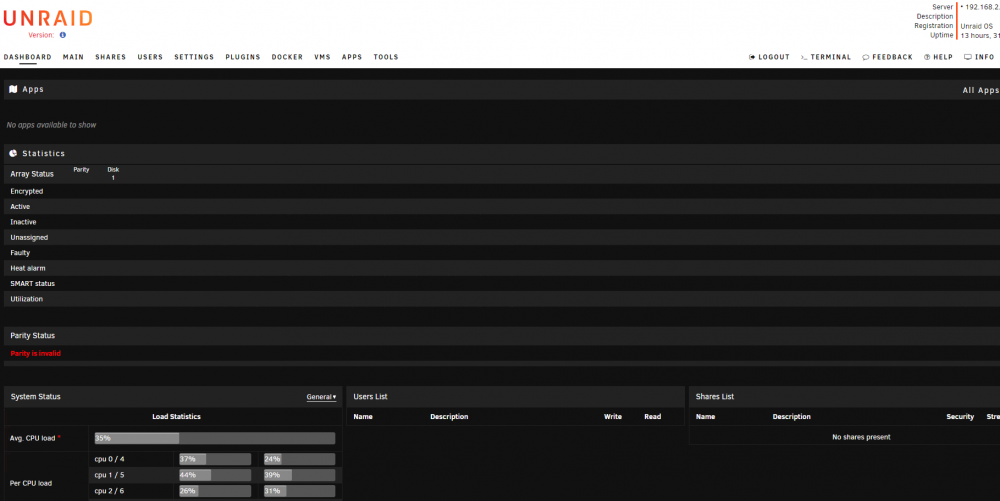Toggle the Help mode
Image resolution: width=1000 pixels, height=501 pixels.
click(938, 57)
